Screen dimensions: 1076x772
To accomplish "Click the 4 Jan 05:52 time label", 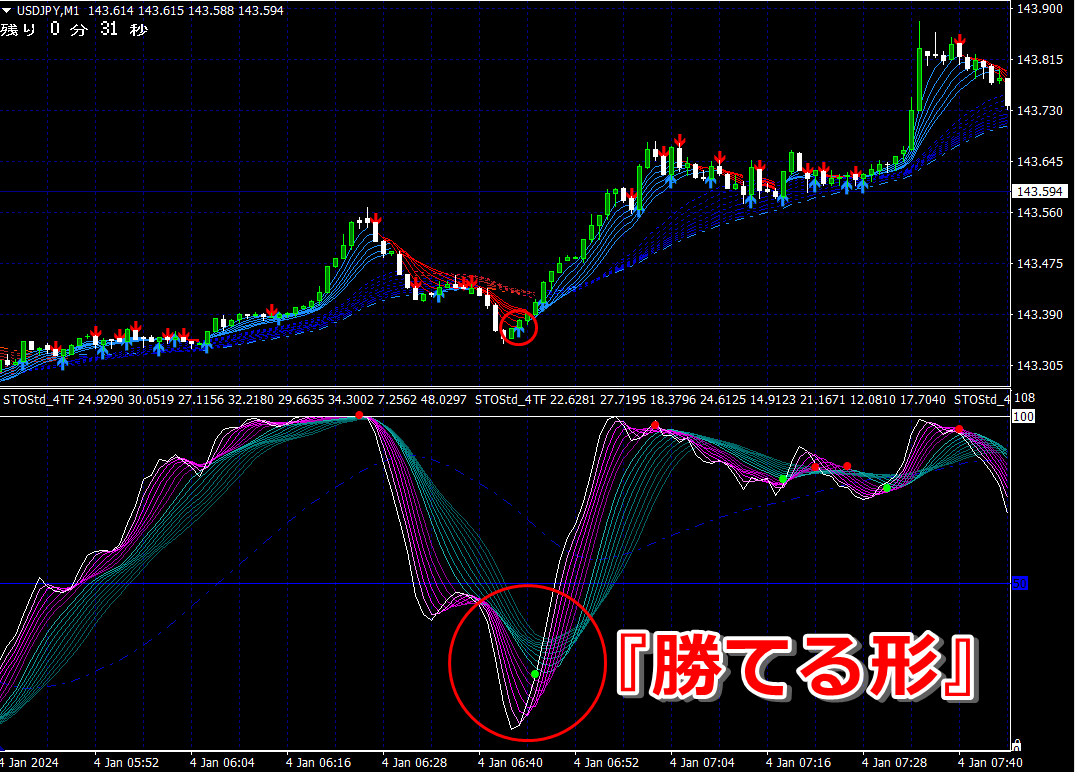I will click(x=126, y=762).
